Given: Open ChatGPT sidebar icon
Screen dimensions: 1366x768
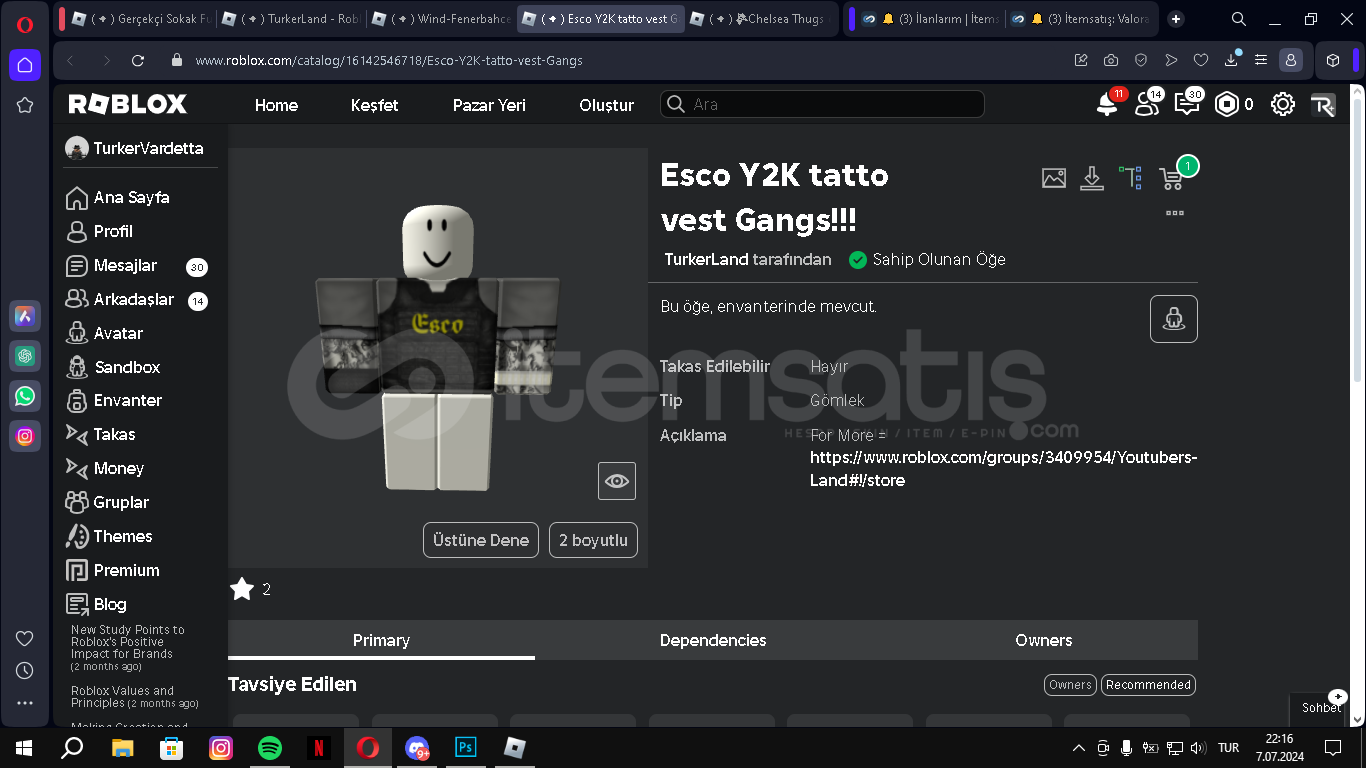Looking at the screenshot, I should 25,356.
